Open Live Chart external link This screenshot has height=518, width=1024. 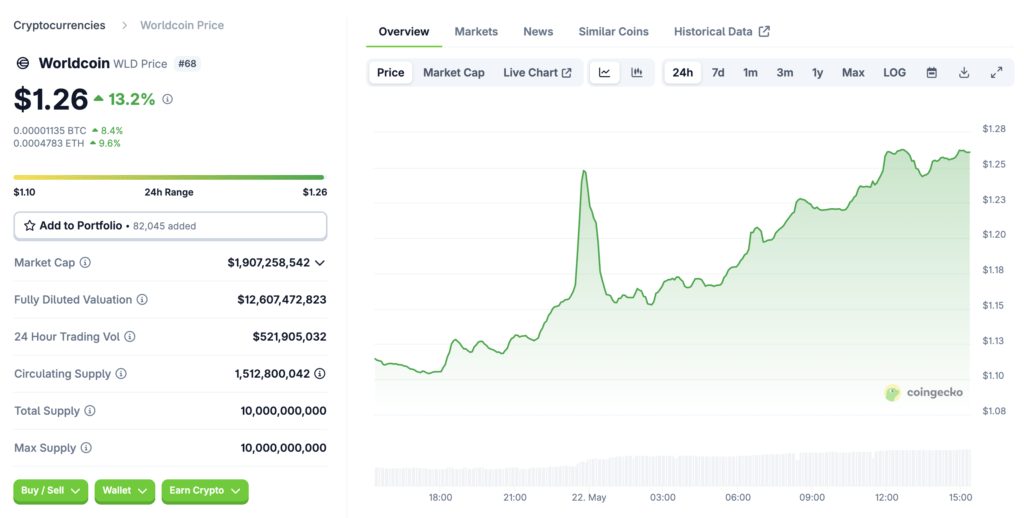click(537, 73)
